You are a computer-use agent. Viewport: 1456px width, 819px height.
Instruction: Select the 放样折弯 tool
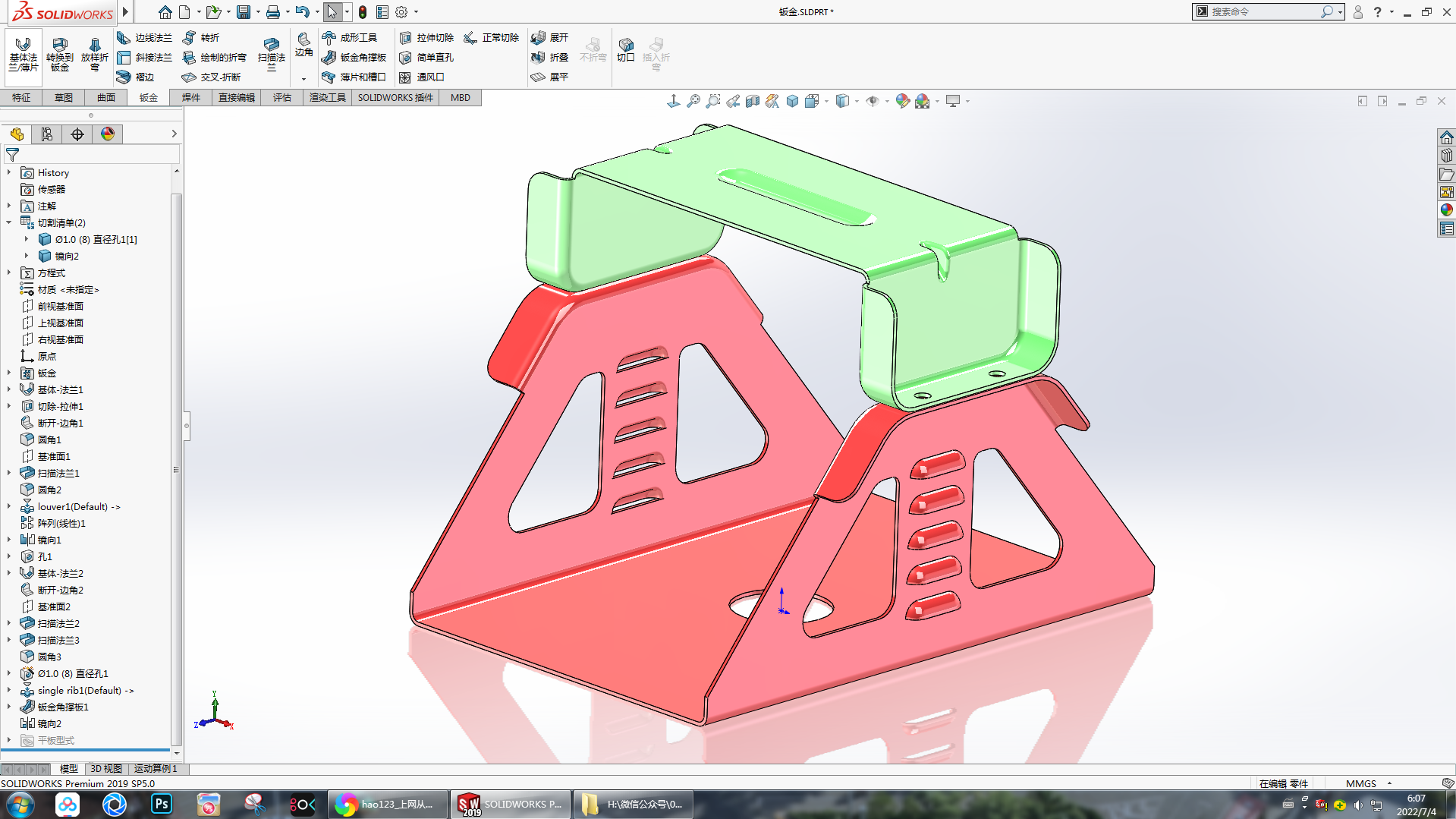94,54
